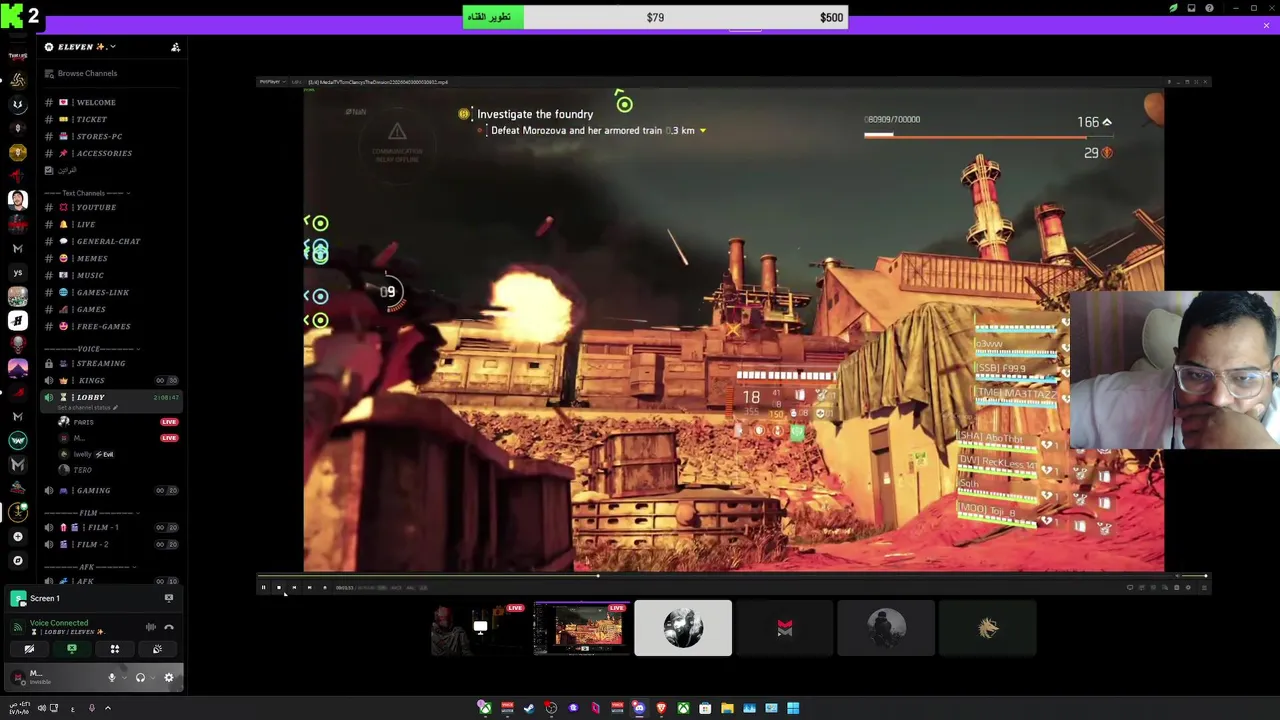The image size is (1280, 720).
Task: Select the first live stream thumbnail
Action: pos(479,628)
